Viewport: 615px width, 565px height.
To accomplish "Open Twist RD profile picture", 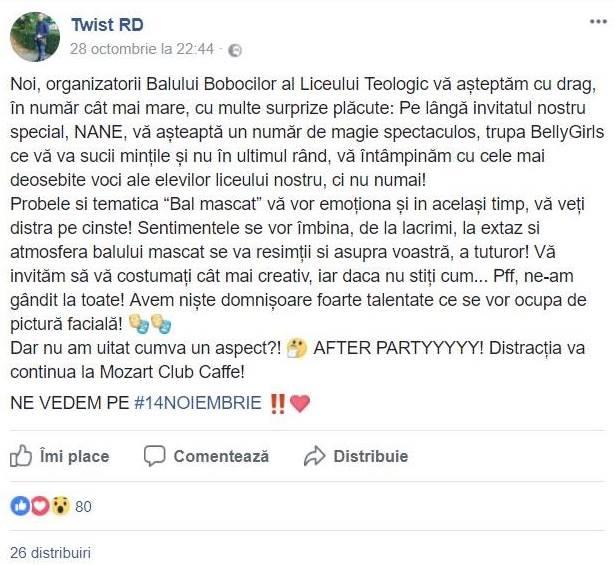I will [x=34, y=36].
